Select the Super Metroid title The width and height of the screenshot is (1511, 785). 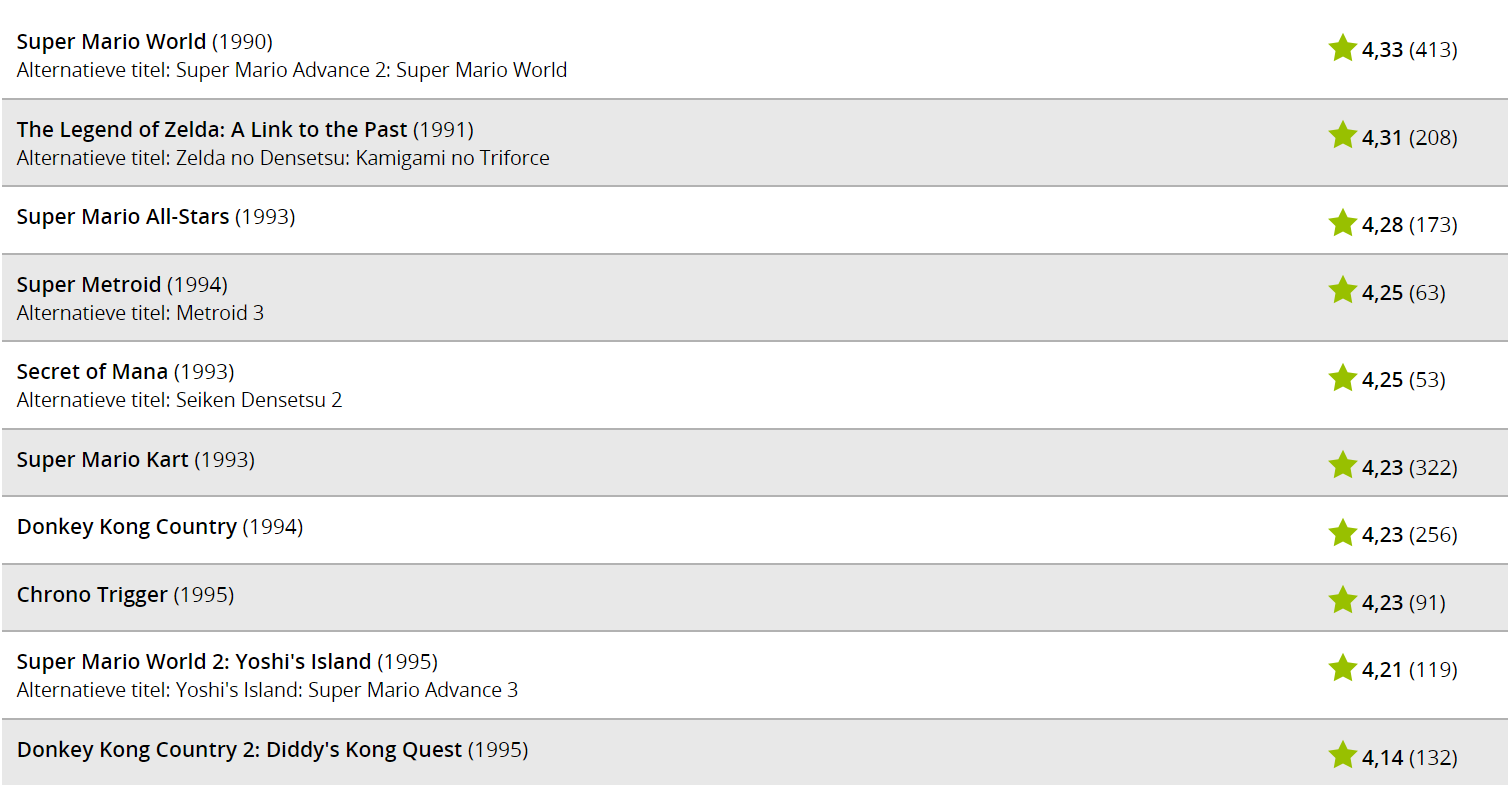(89, 285)
